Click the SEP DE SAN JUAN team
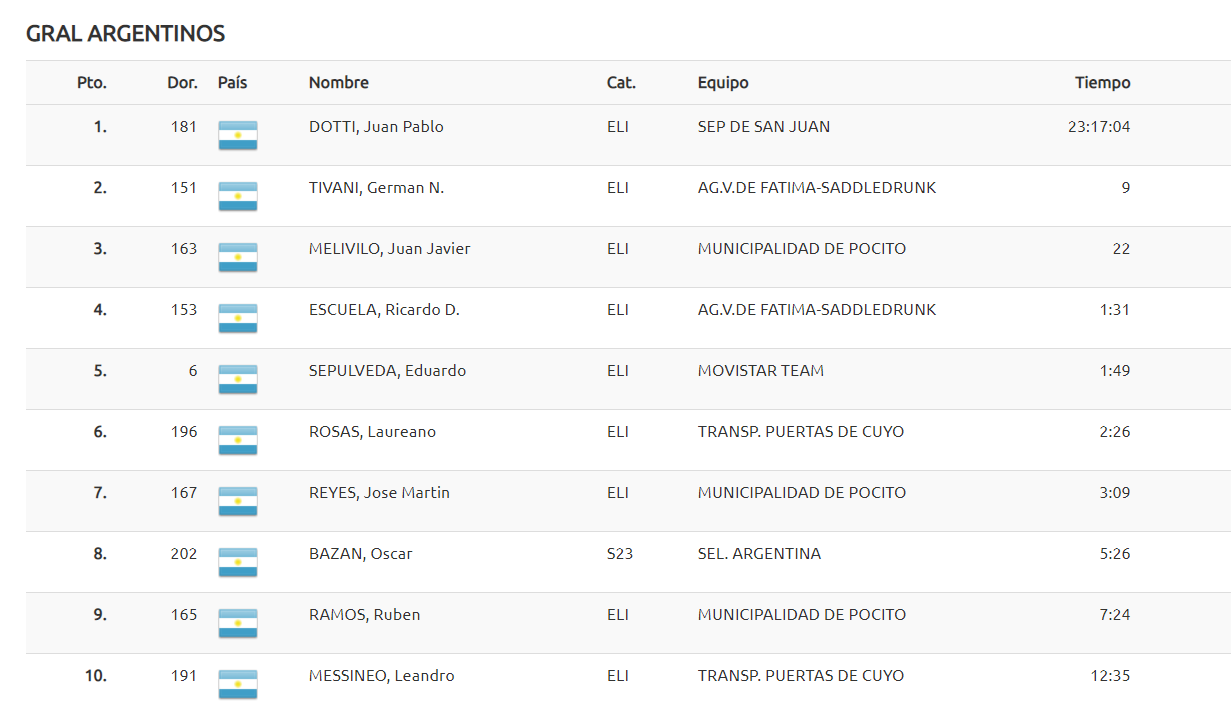Viewport: 1231px width, 713px height. coord(764,127)
